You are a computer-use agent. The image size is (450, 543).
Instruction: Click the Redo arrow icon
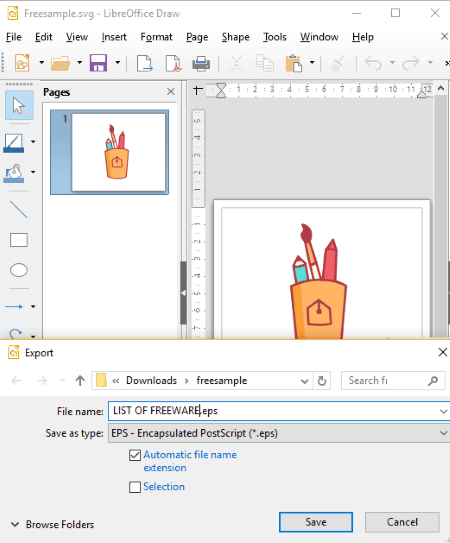pyautogui.click(x=411, y=63)
